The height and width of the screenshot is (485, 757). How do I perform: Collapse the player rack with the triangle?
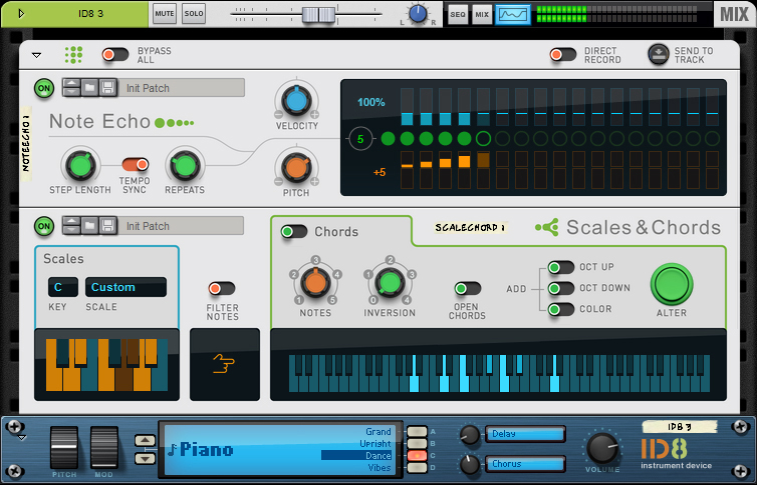[37, 56]
